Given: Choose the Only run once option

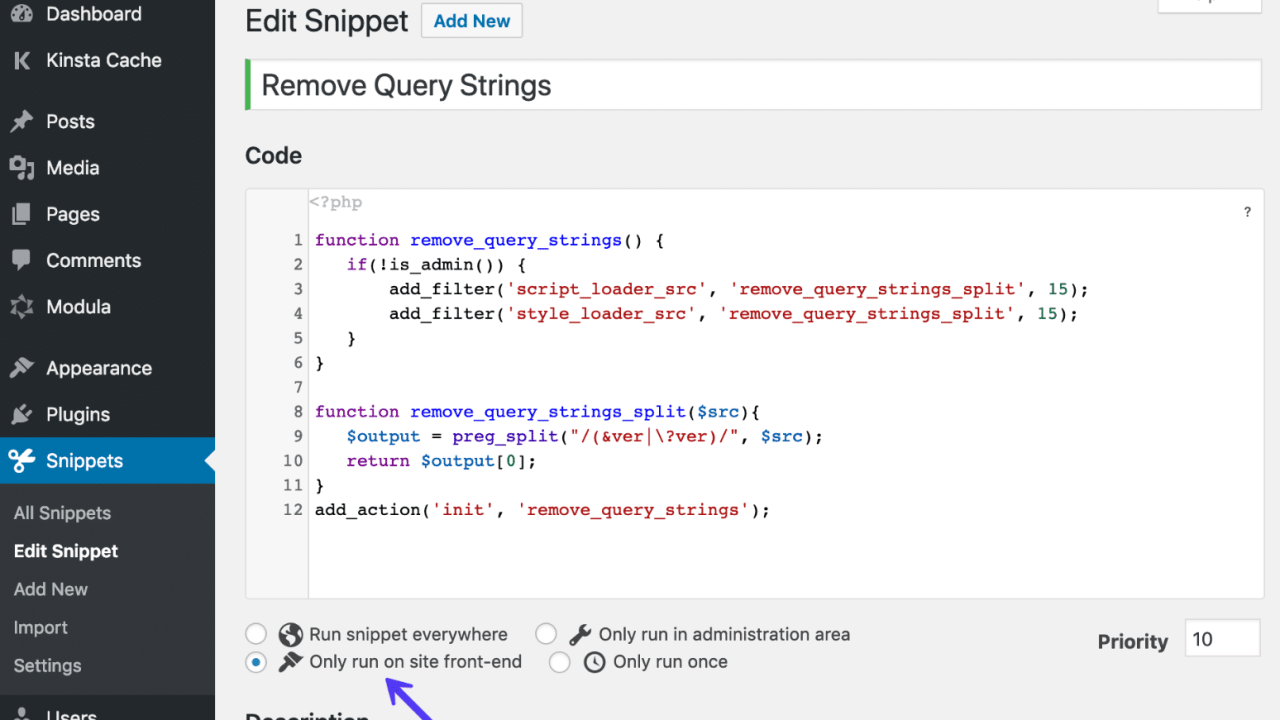Looking at the screenshot, I should point(559,661).
